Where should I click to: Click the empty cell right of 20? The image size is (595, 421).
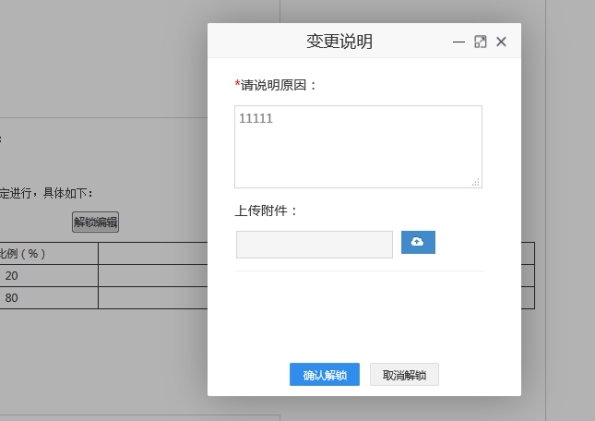tap(153, 276)
